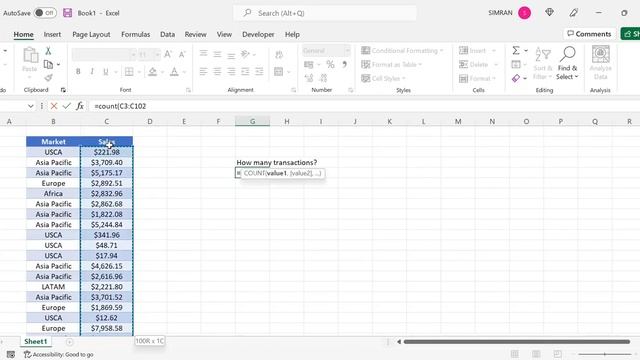Screen dimensions: 640x360
Task: Click the Cut scissors icon
Action: [48, 51]
